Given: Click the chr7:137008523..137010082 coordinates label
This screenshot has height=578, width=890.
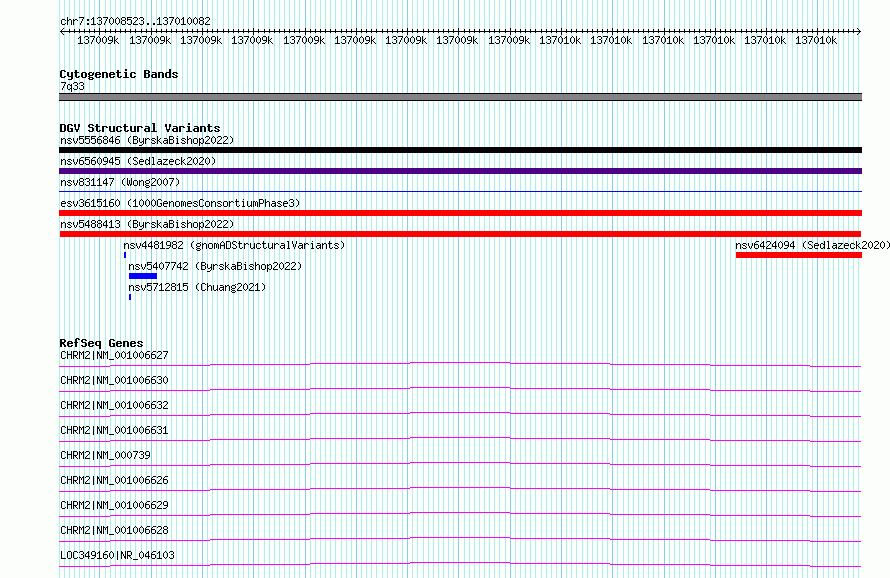Looking at the screenshot, I should tap(135, 21).
